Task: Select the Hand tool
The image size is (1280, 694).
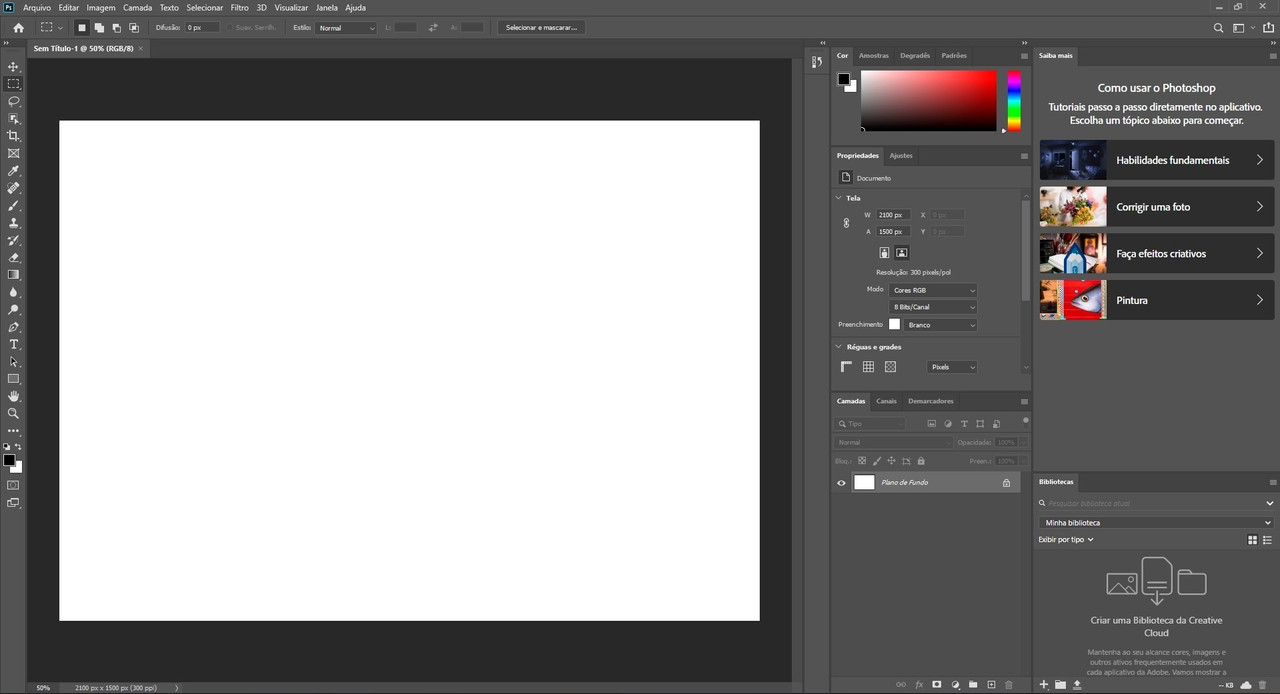Action: (13, 396)
